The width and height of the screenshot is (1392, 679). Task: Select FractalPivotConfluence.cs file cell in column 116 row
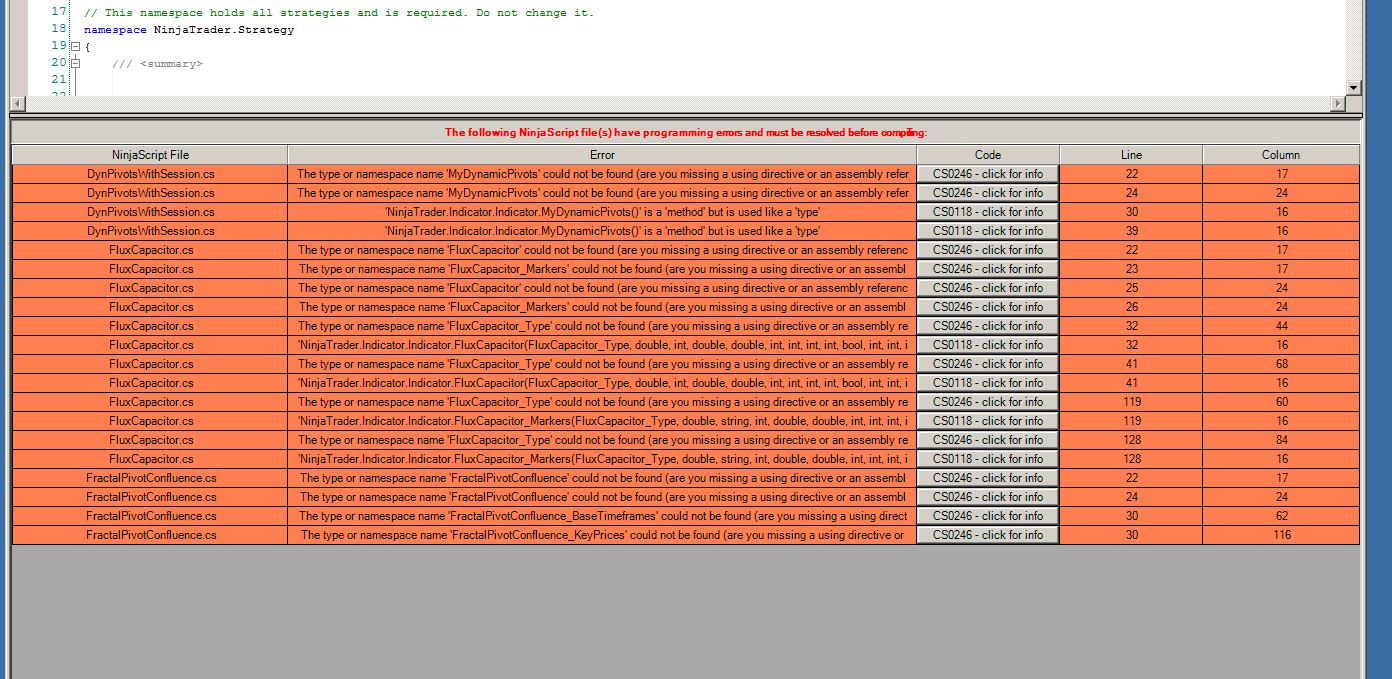click(x=150, y=535)
